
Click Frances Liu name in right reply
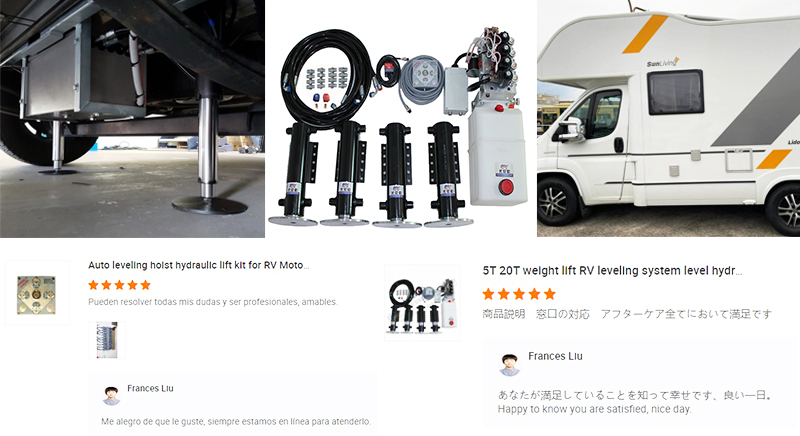click(555, 356)
